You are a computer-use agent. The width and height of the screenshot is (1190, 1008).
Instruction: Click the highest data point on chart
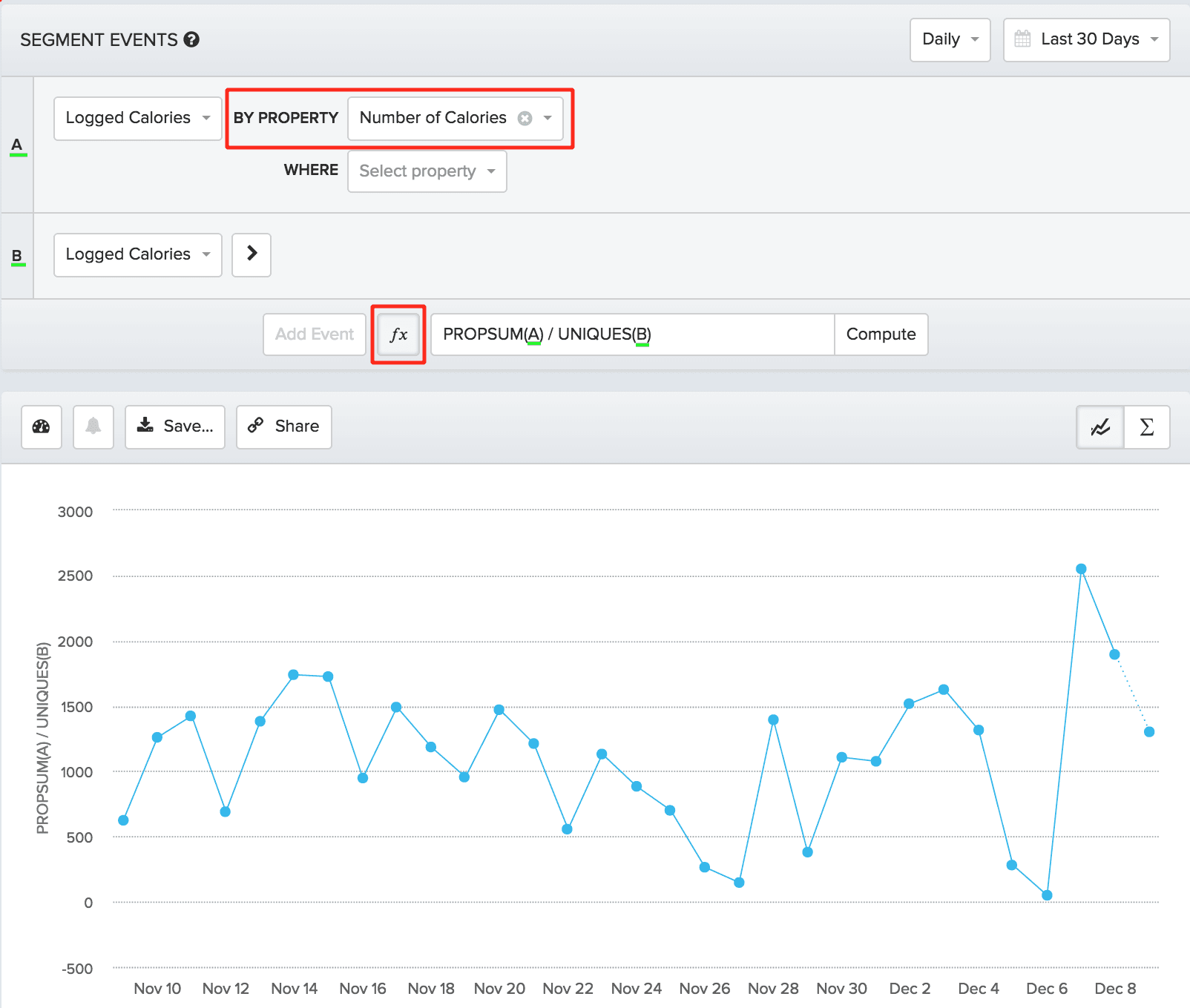pyautogui.click(x=1081, y=569)
